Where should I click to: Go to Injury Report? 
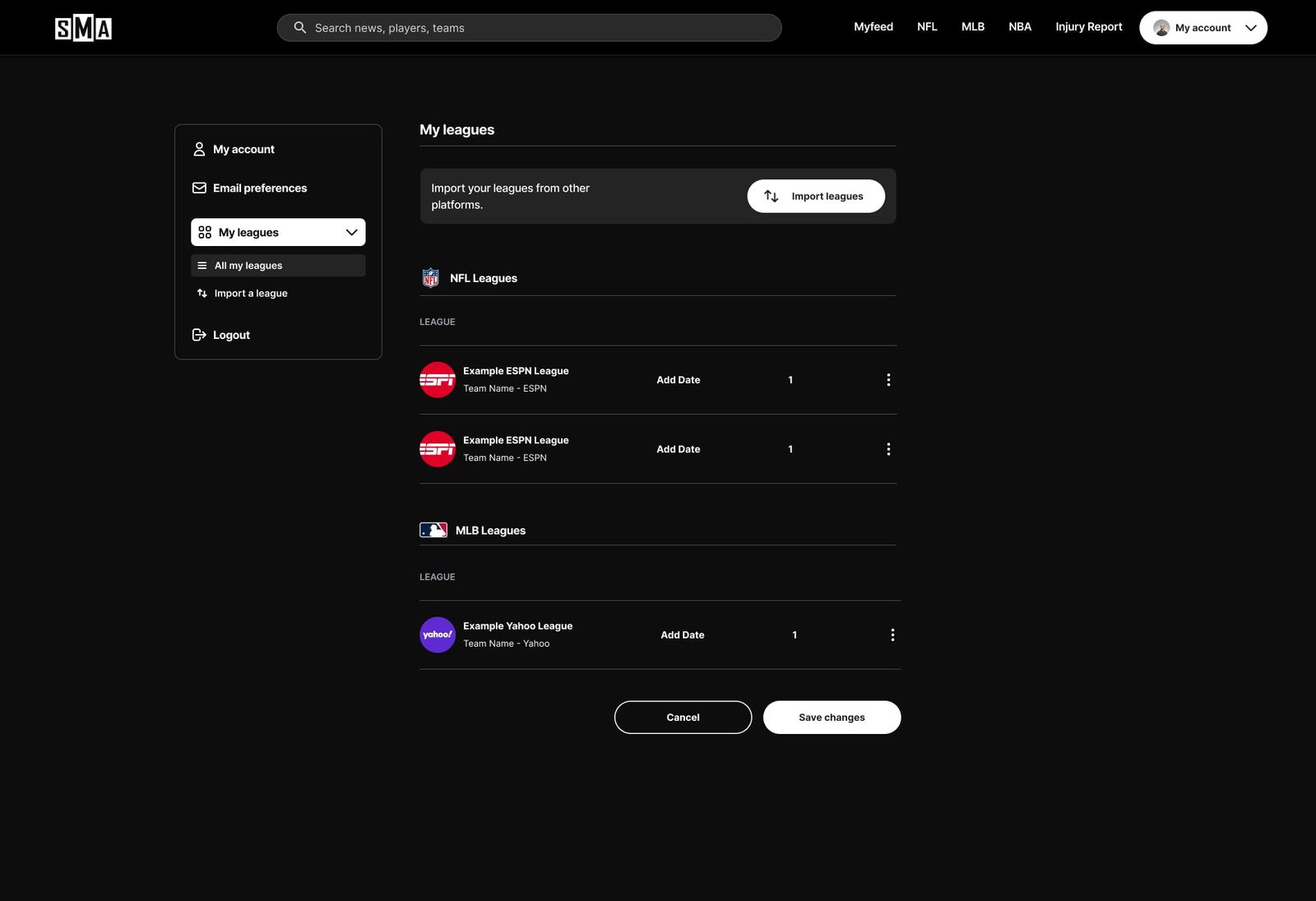pos(1088,26)
